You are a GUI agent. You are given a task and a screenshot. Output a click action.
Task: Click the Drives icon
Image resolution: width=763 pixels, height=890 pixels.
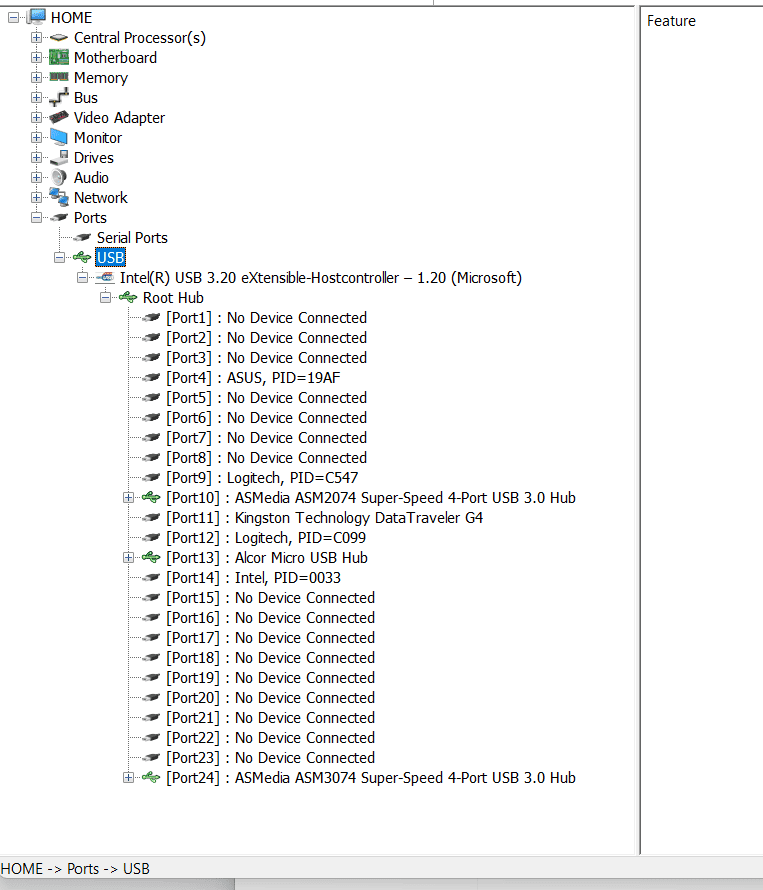click(58, 158)
